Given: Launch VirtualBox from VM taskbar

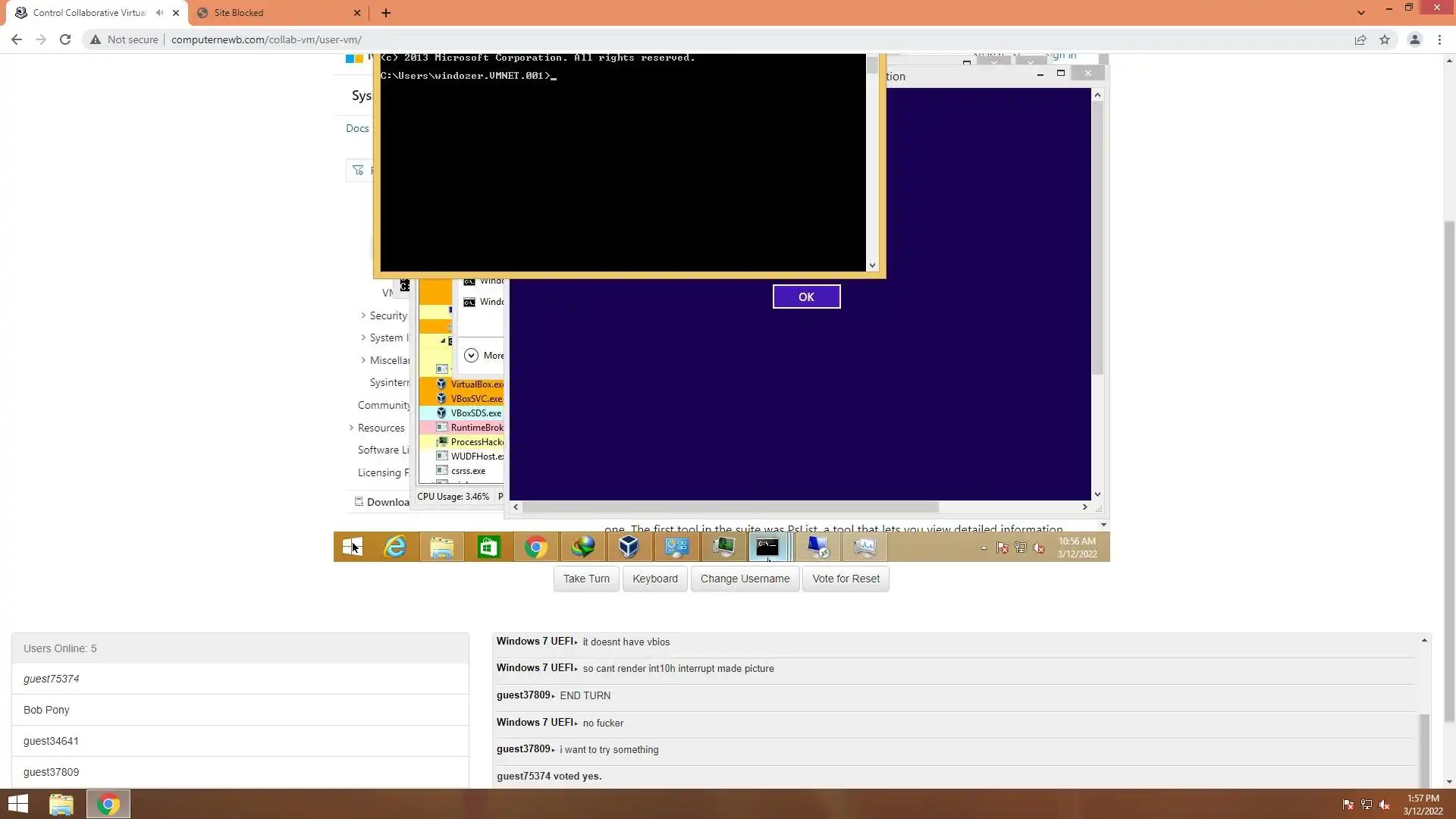Looking at the screenshot, I should [629, 547].
